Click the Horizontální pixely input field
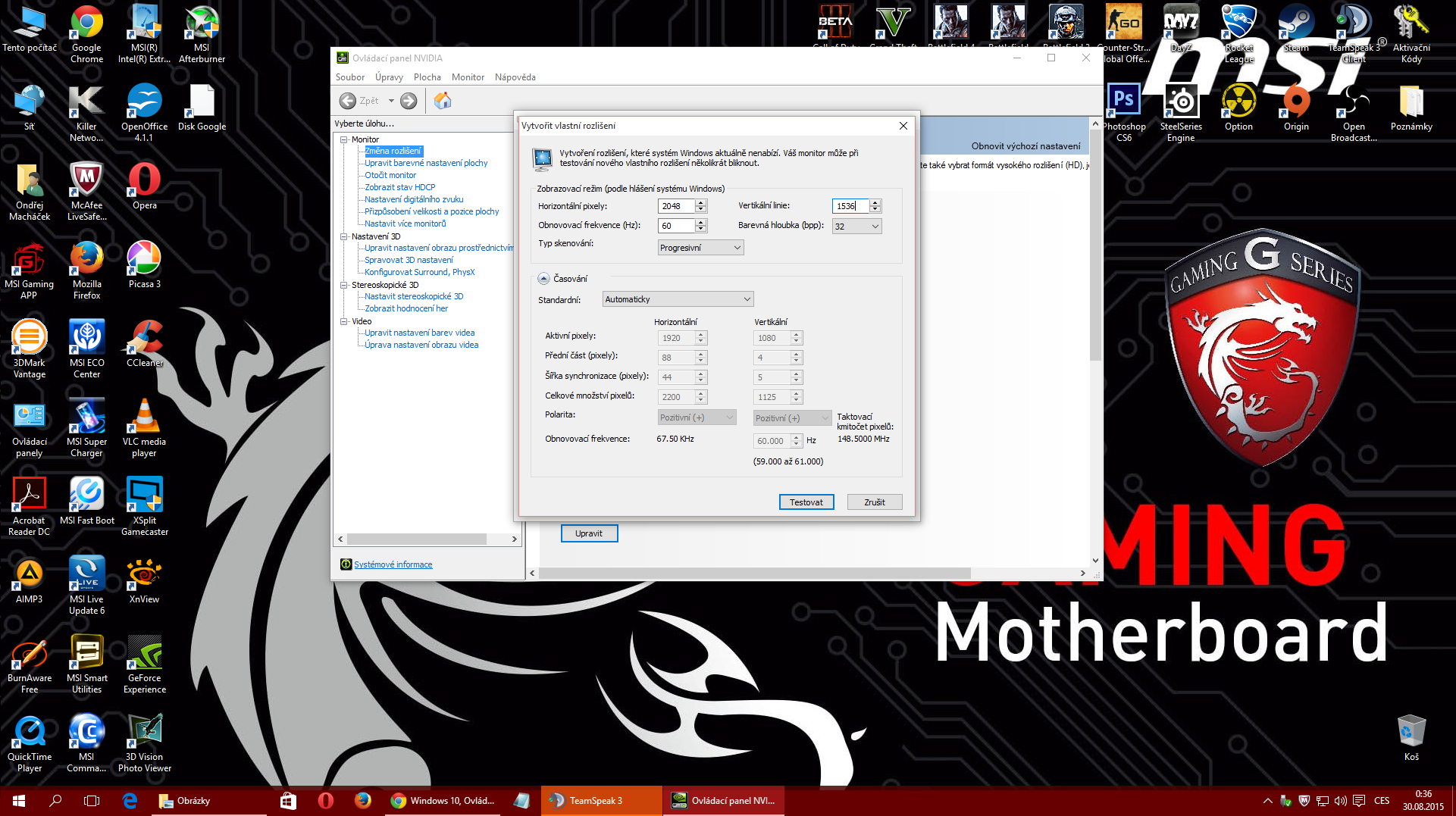The width and height of the screenshot is (1456, 816). pyautogui.click(x=675, y=206)
